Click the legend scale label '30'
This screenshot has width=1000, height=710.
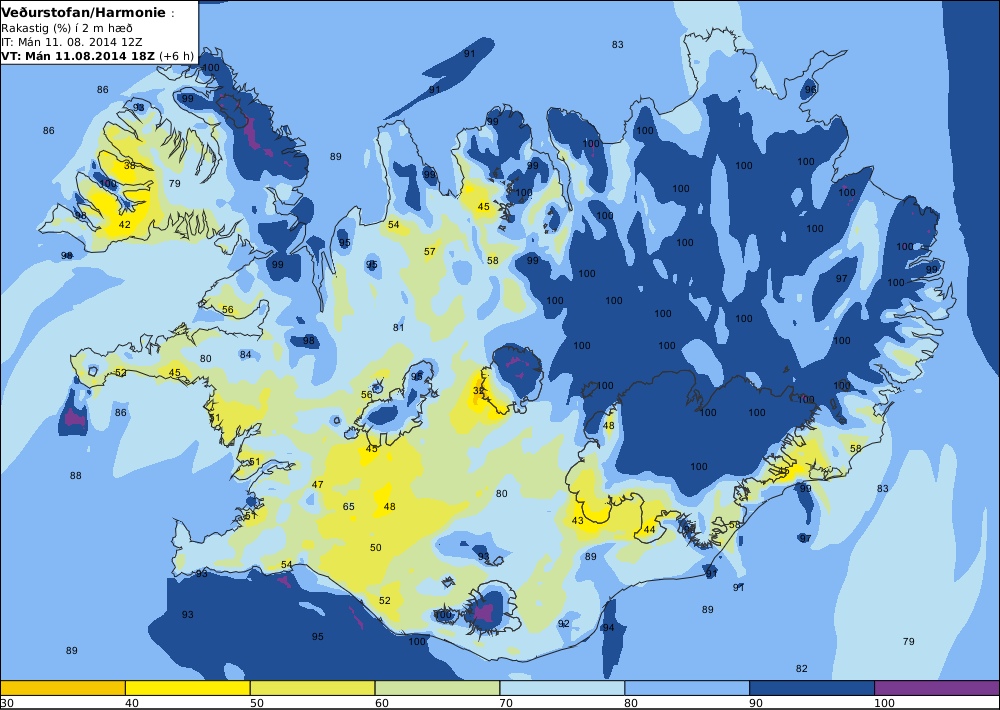tap(7, 703)
